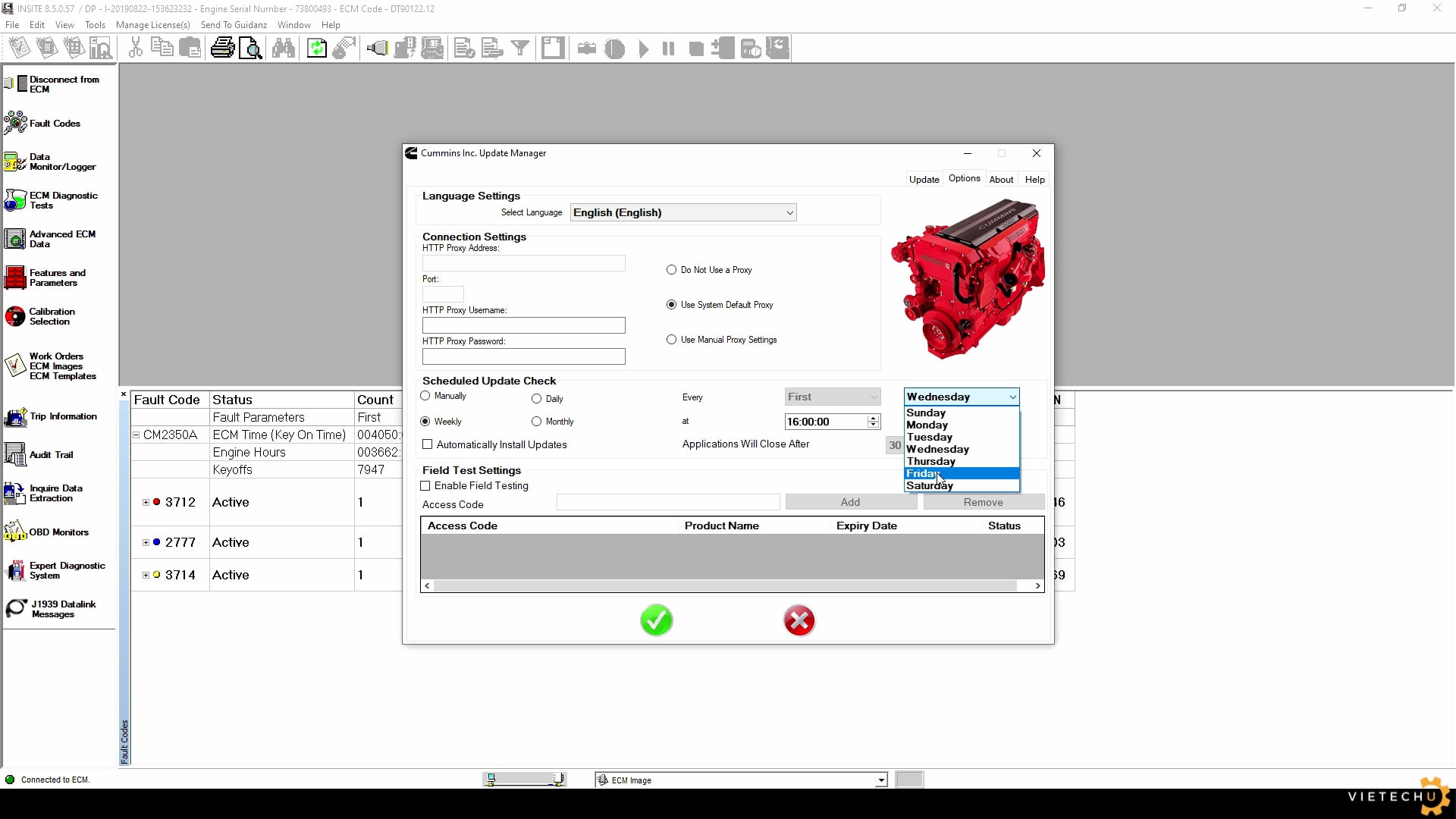Image resolution: width=1456 pixels, height=819 pixels.
Task: Enable Use Manual Proxy Settings
Action: [x=672, y=339]
